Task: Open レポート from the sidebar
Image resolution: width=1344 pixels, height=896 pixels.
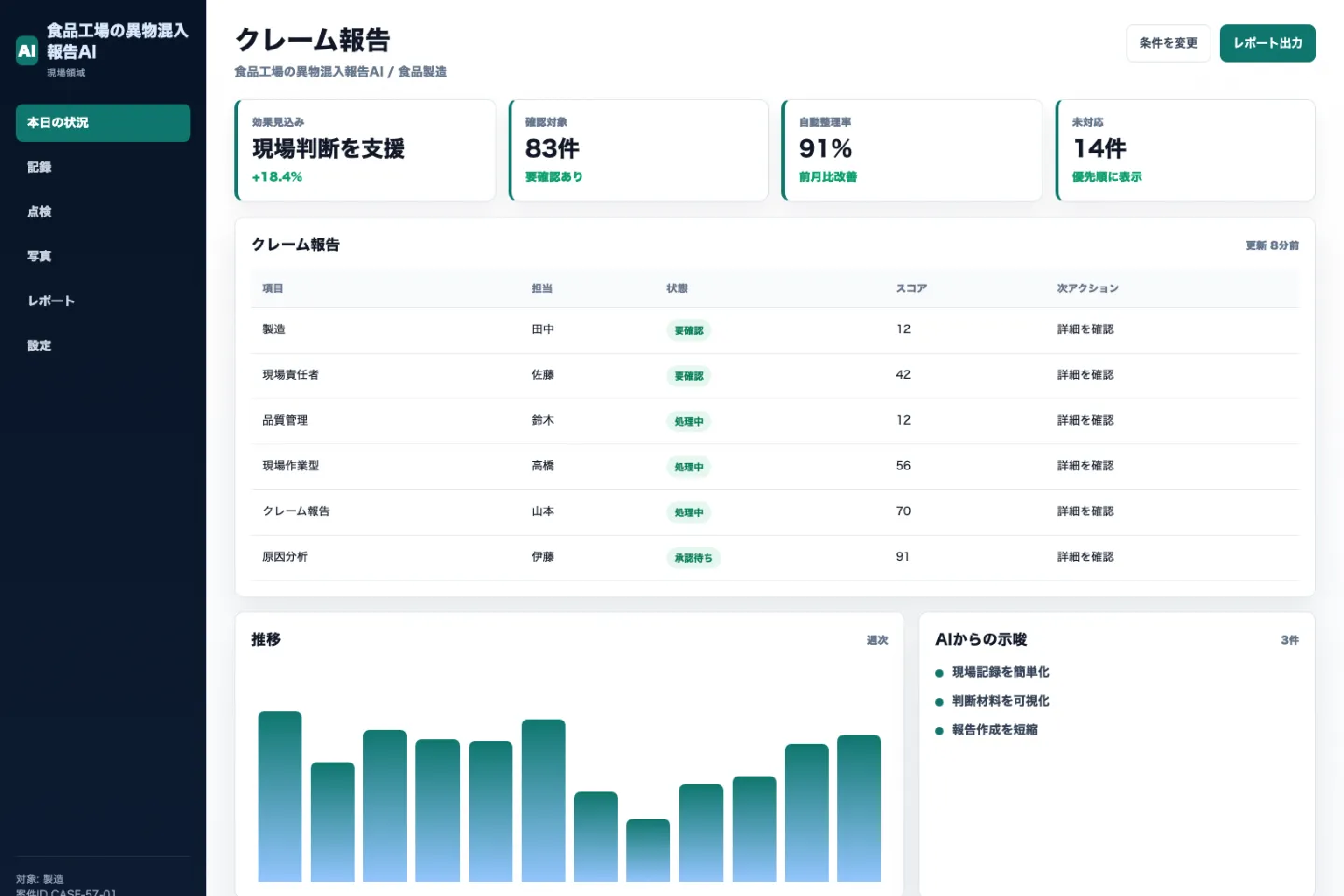Action: [x=103, y=301]
